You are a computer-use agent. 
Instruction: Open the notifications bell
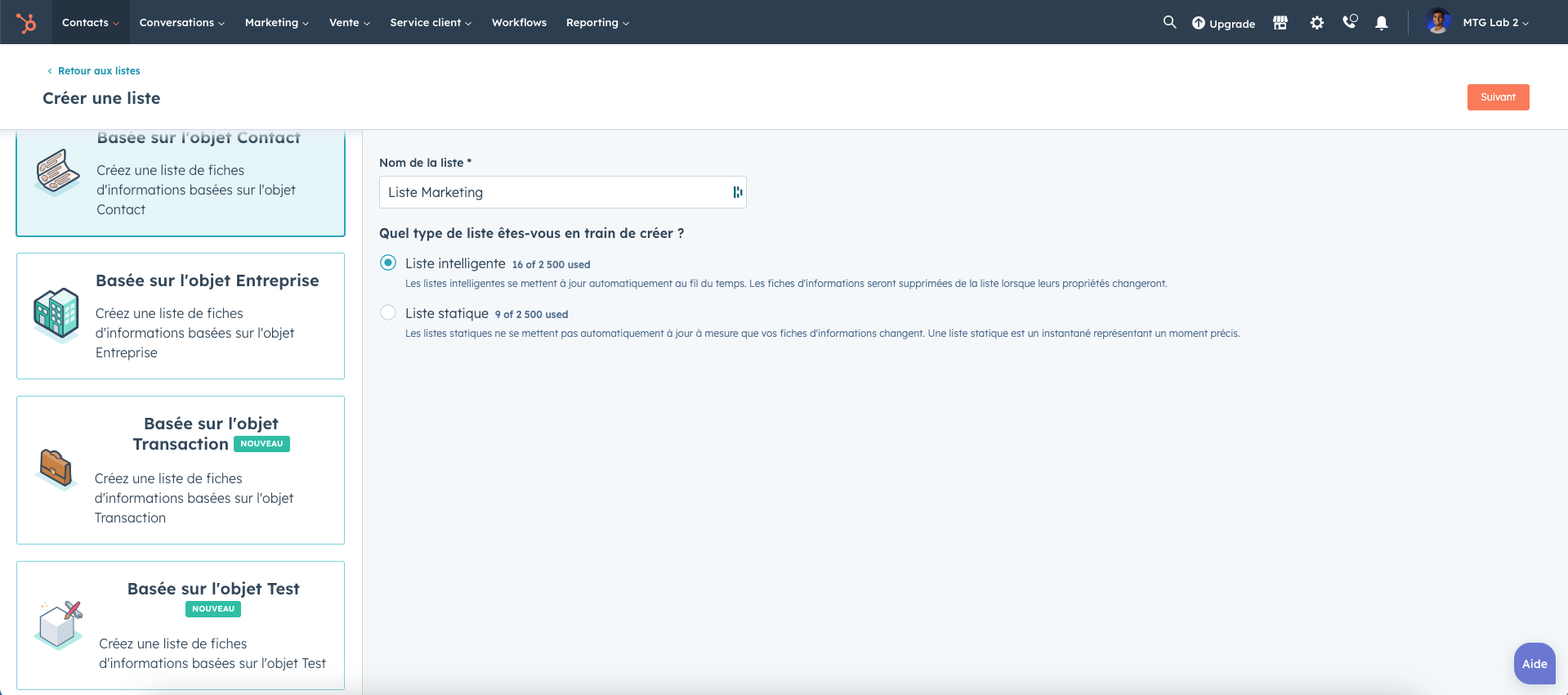1381,23
